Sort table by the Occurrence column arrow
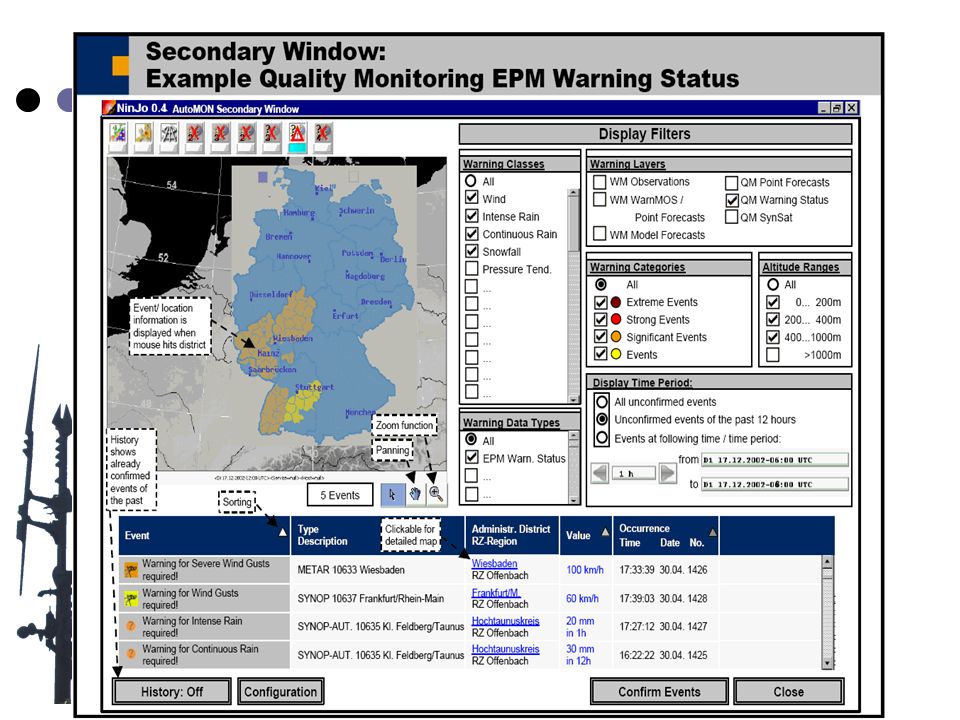 [x=713, y=531]
